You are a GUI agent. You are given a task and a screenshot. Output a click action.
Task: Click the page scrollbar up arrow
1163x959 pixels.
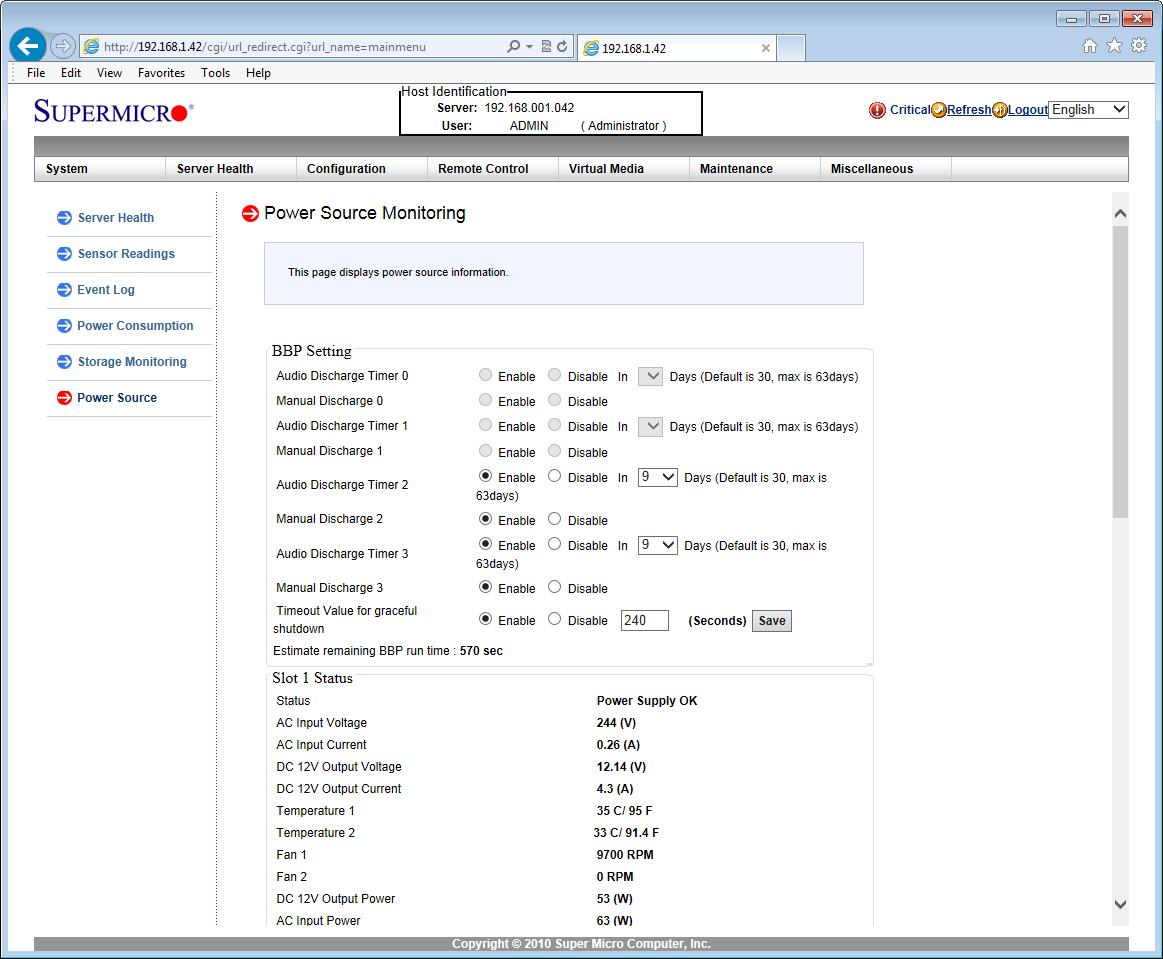[1120, 214]
